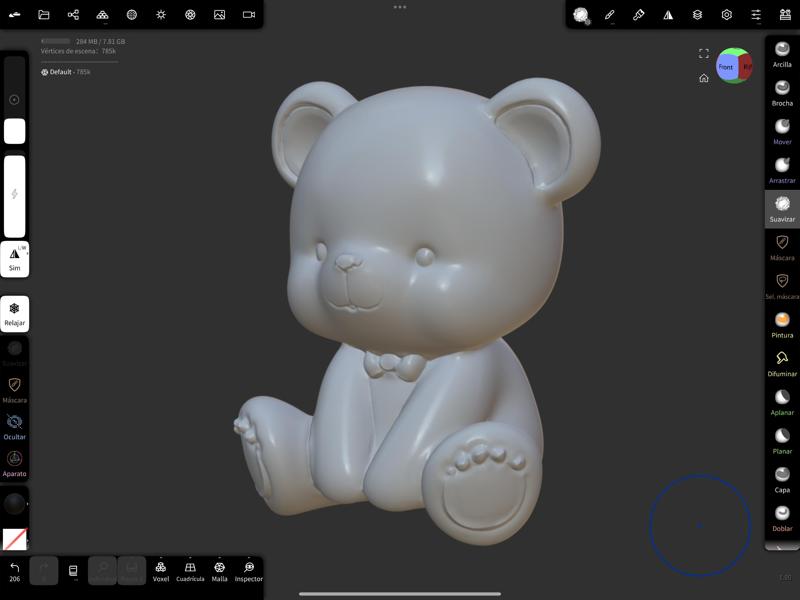Screen dimensions: 800x600
Task: Open the Painting brush menu
Action: (639, 15)
